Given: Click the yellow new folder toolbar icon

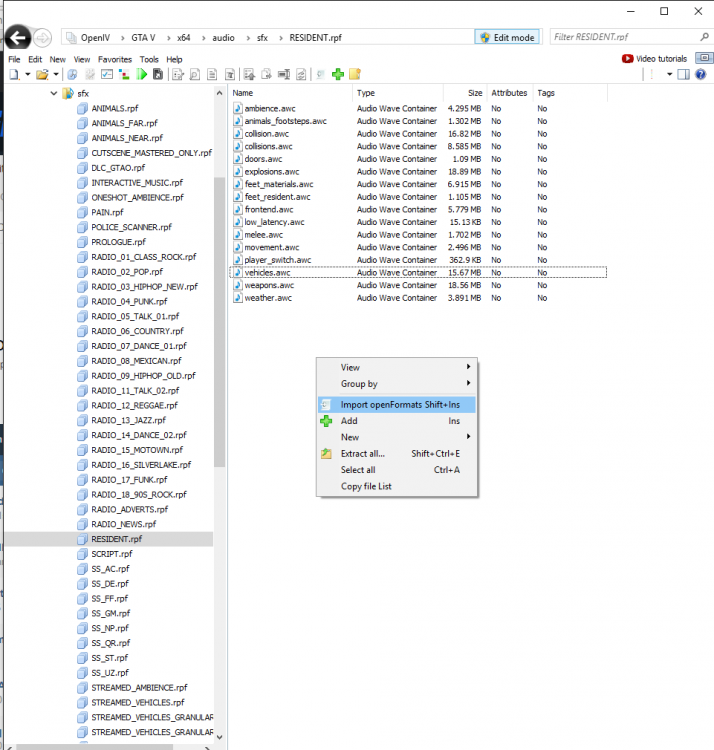Looking at the screenshot, I should 355,74.
